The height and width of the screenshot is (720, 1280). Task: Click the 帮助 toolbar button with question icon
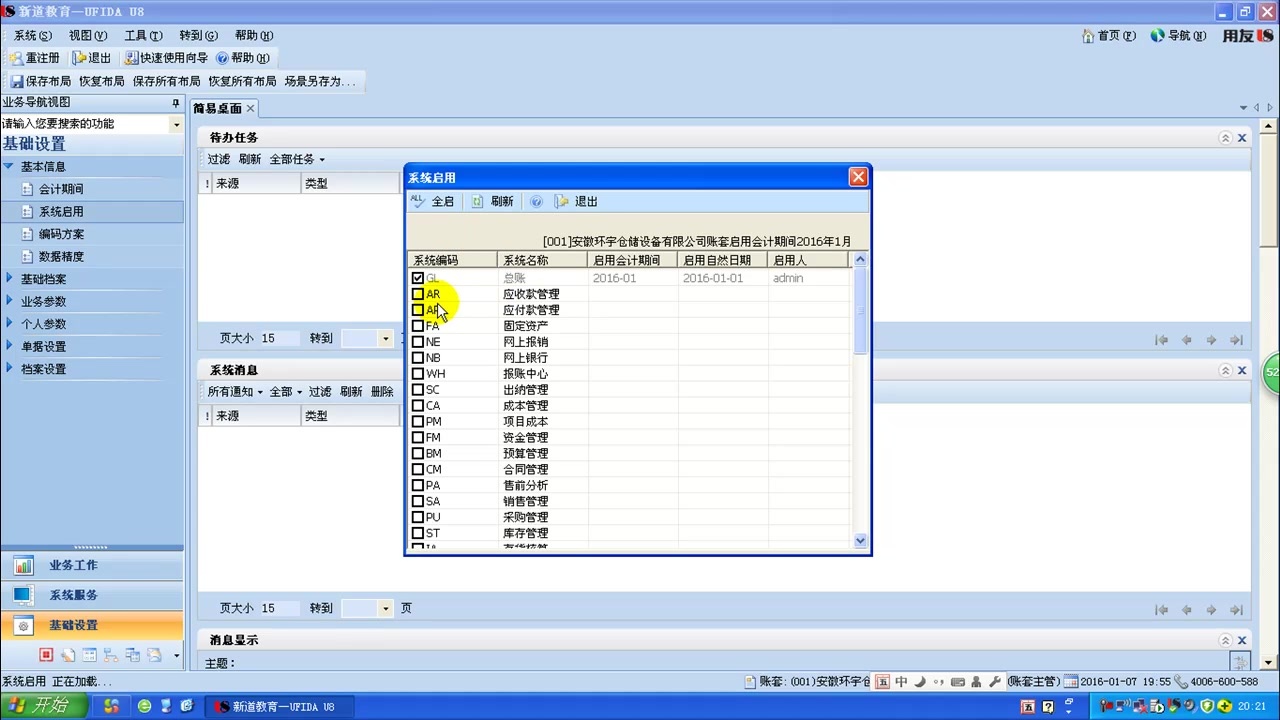[243, 58]
